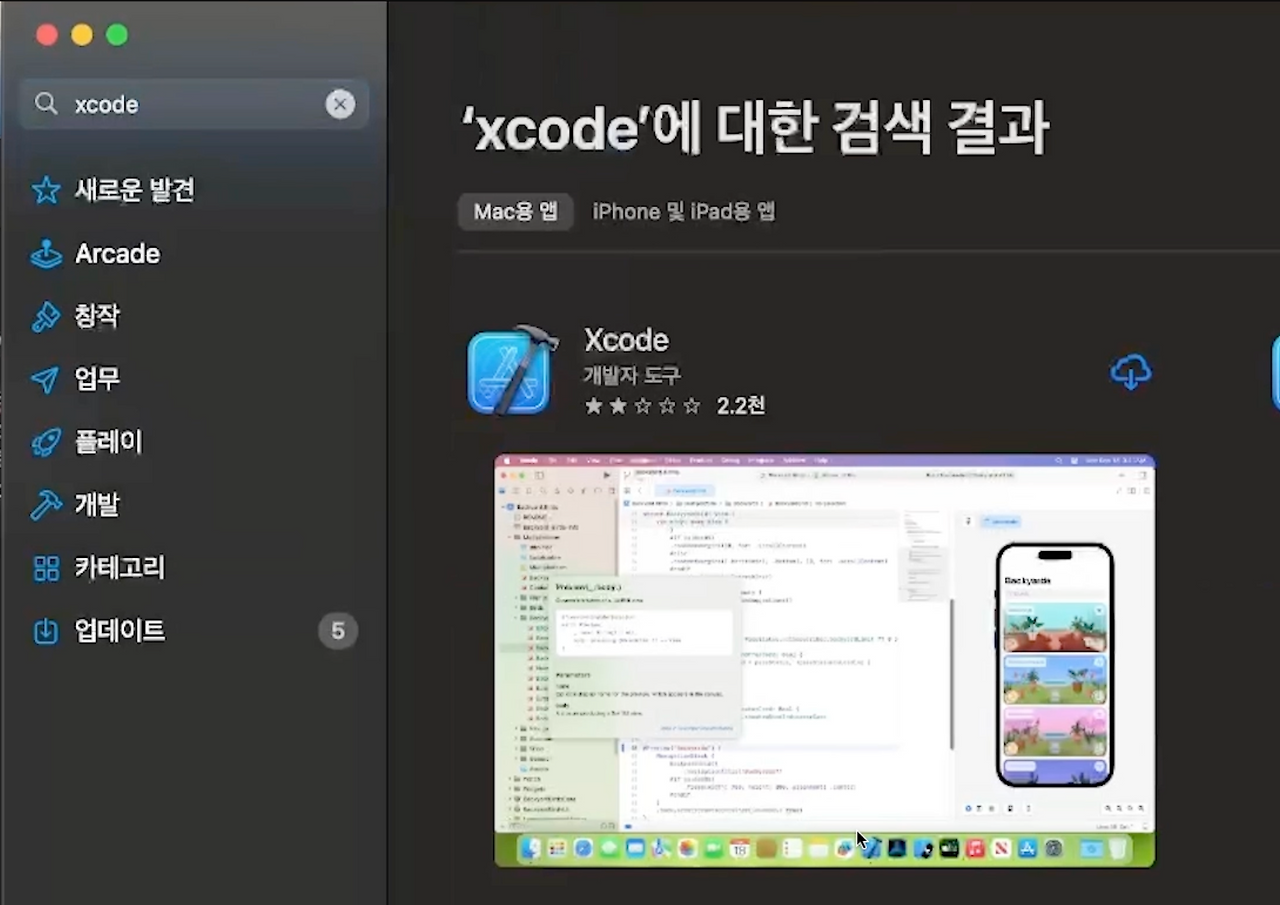The image size is (1280, 905).
Task: Clear the xcode search field
Action: click(340, 104)
